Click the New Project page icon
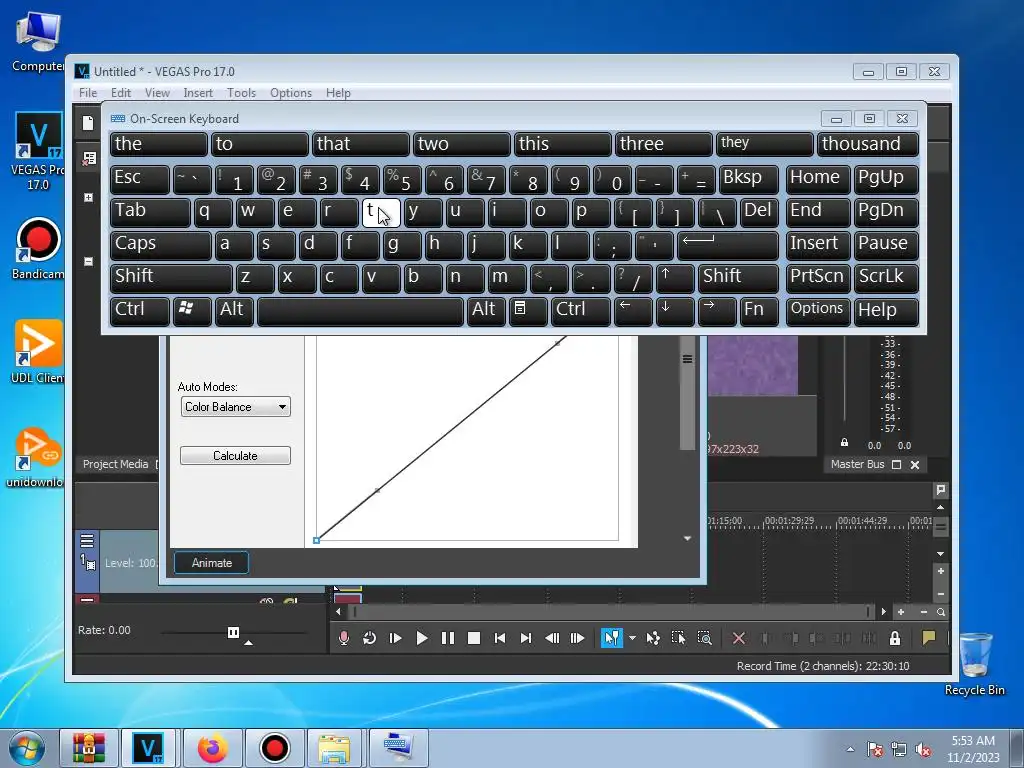Screen dimensions: 1024x768 (x=88, y=123)
